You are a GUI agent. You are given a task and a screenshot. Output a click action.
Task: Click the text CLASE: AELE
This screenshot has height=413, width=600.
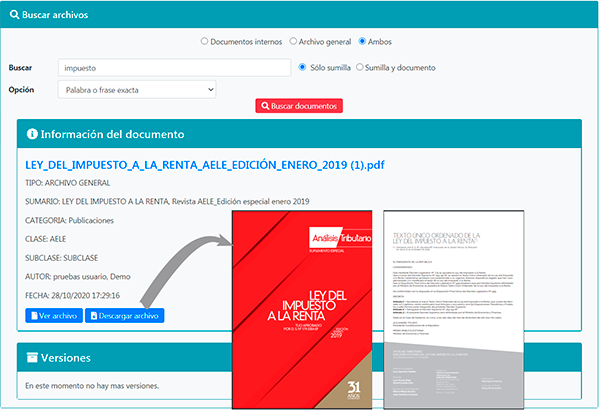(46, 239)
